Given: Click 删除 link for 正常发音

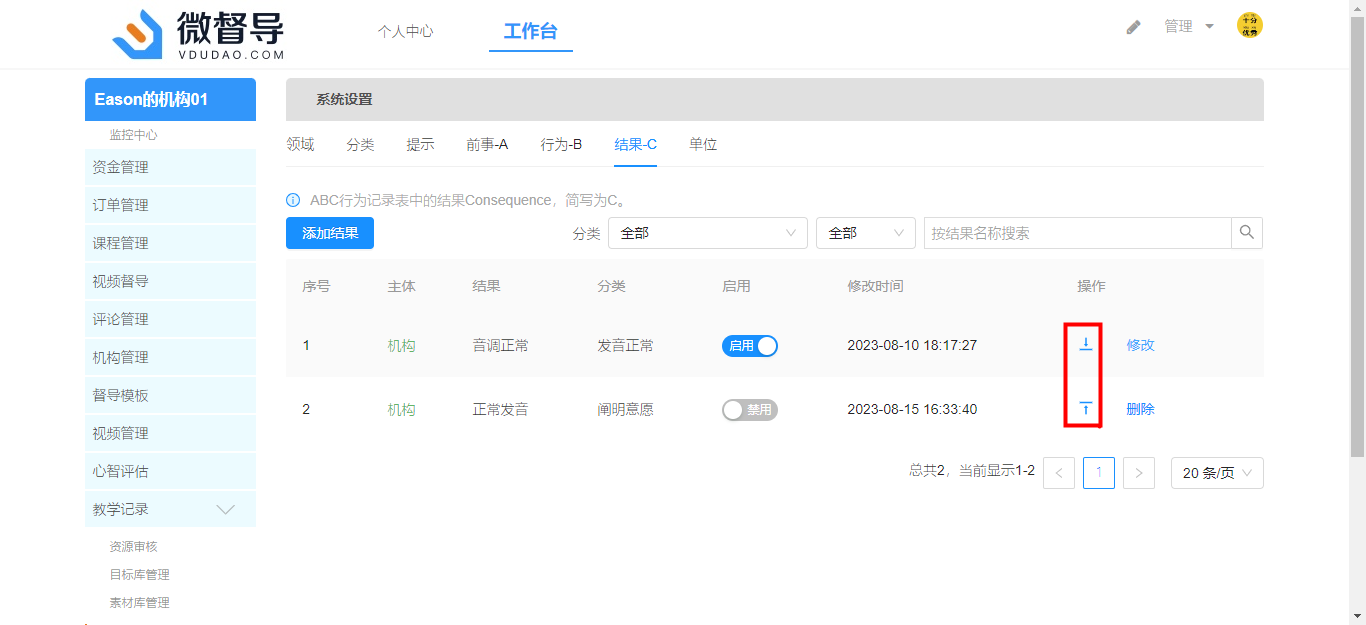Looking at the screenshot, I should coord(1140,409).
